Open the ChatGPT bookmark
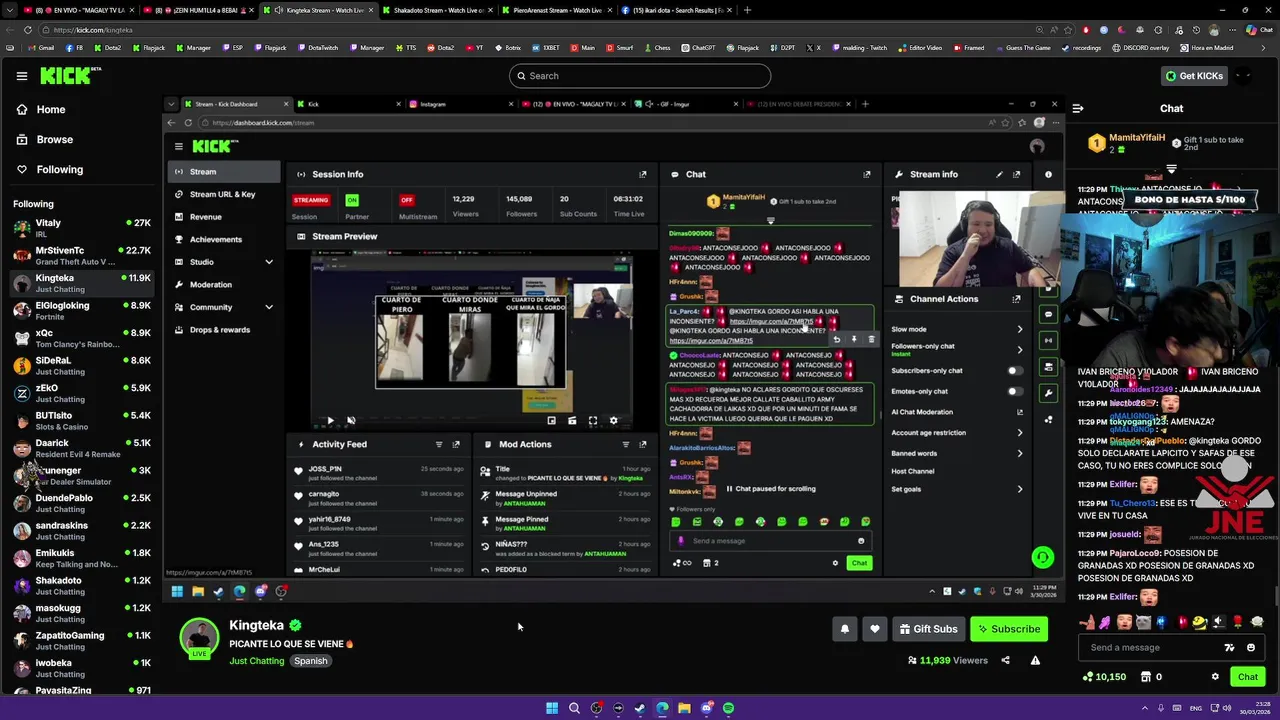 tap(698, 48)
